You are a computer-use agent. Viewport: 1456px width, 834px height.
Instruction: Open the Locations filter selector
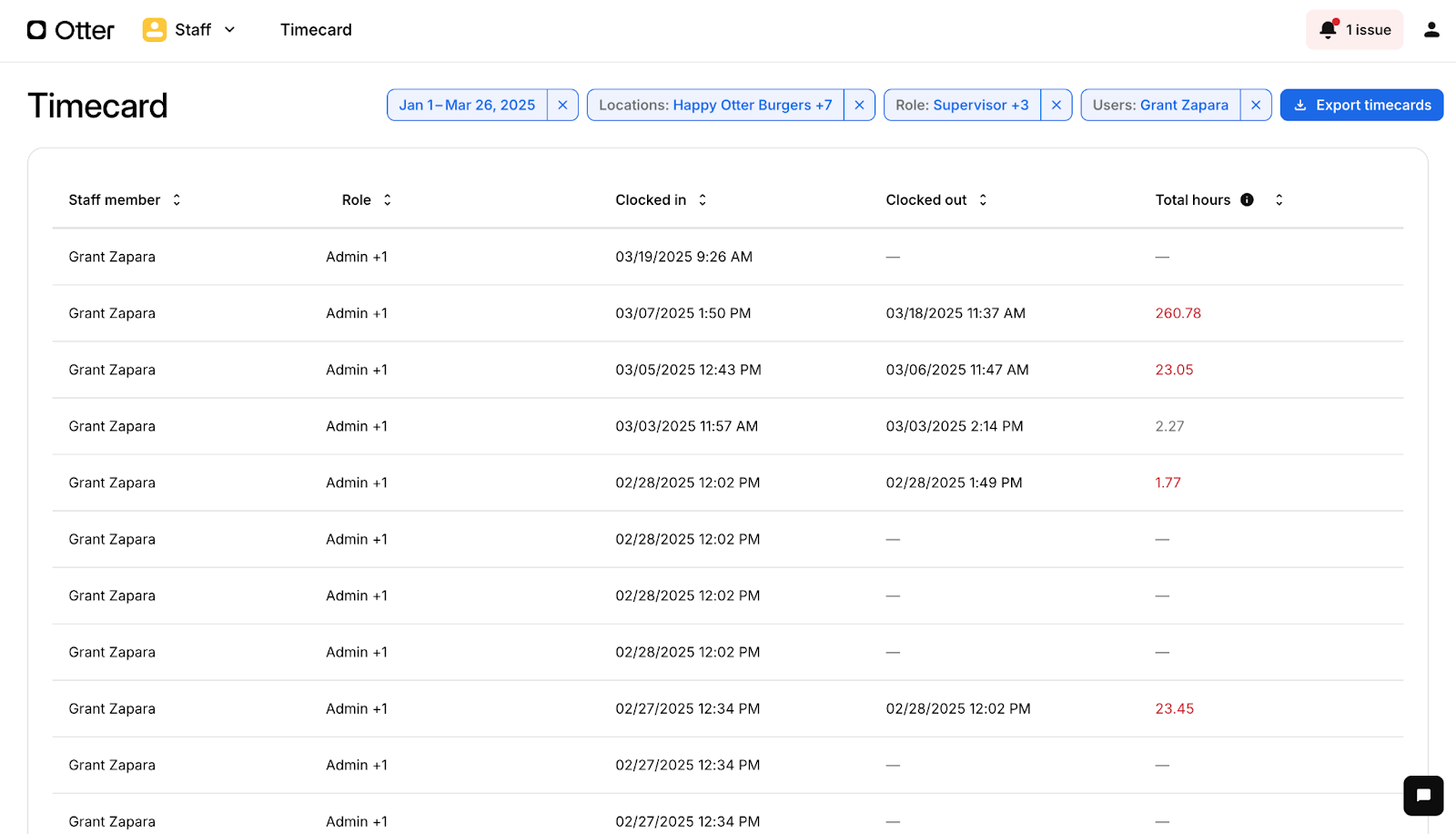pos(715,105)
